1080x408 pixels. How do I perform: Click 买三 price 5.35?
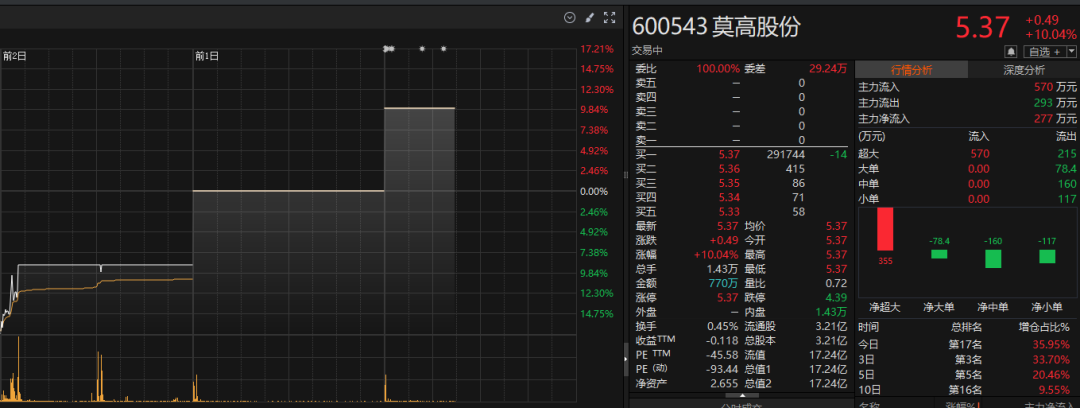coord(728,183)
